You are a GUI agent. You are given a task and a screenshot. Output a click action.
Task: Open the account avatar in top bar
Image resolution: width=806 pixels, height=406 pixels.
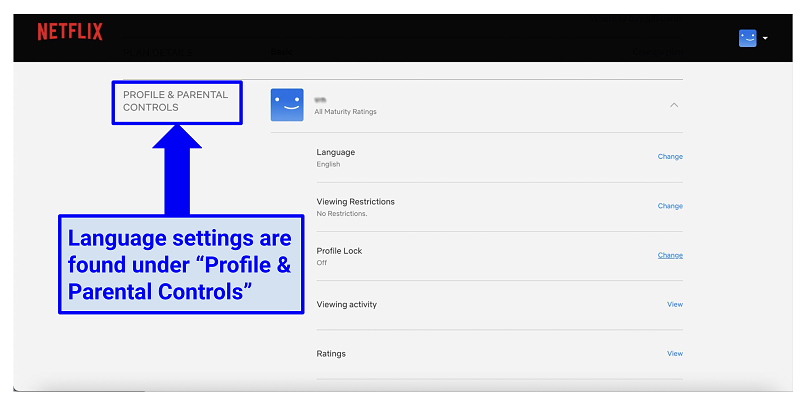point(748,38)
